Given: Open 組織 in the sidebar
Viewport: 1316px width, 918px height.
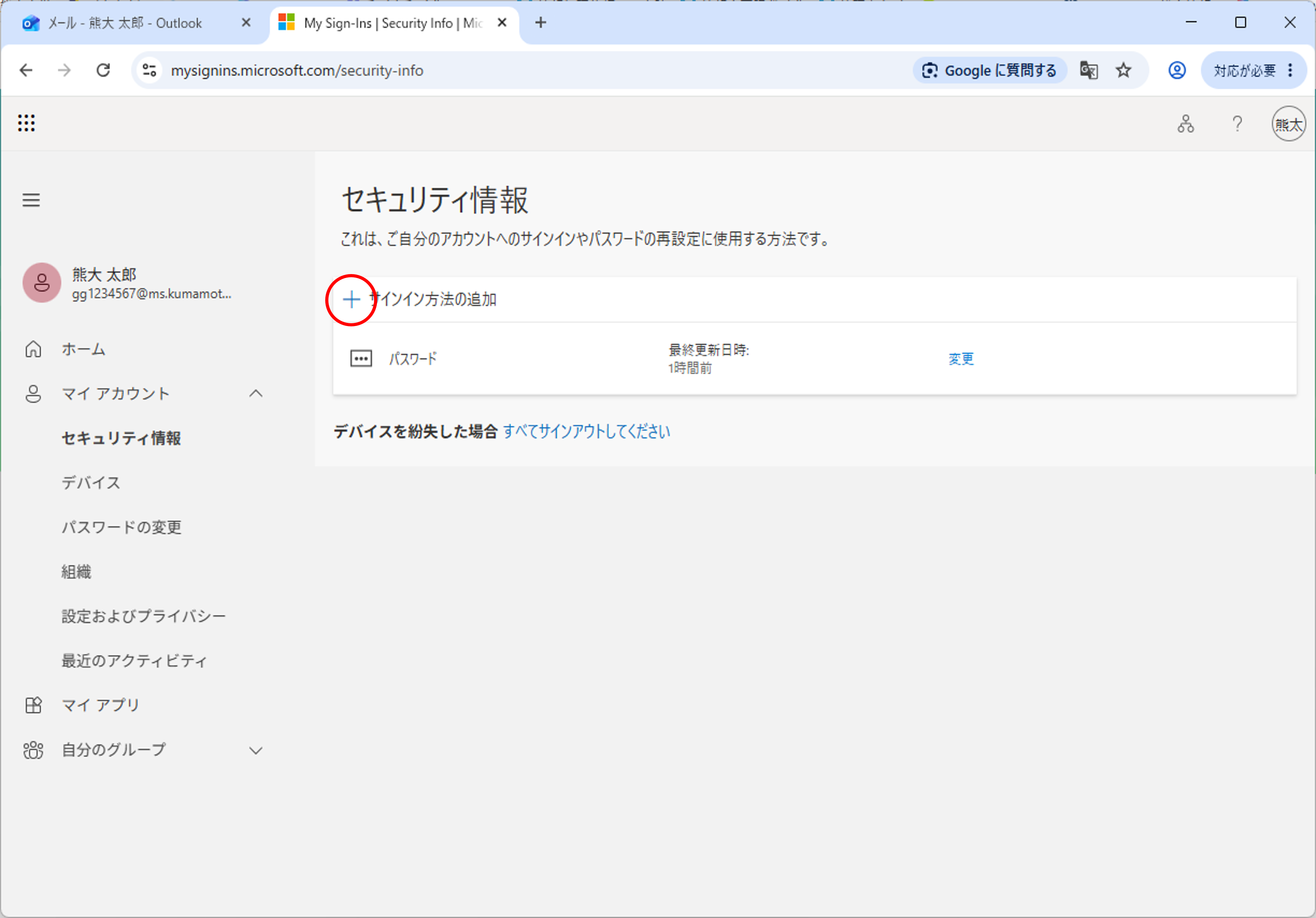Looking at the screenshot, I should tap(76, 572).
